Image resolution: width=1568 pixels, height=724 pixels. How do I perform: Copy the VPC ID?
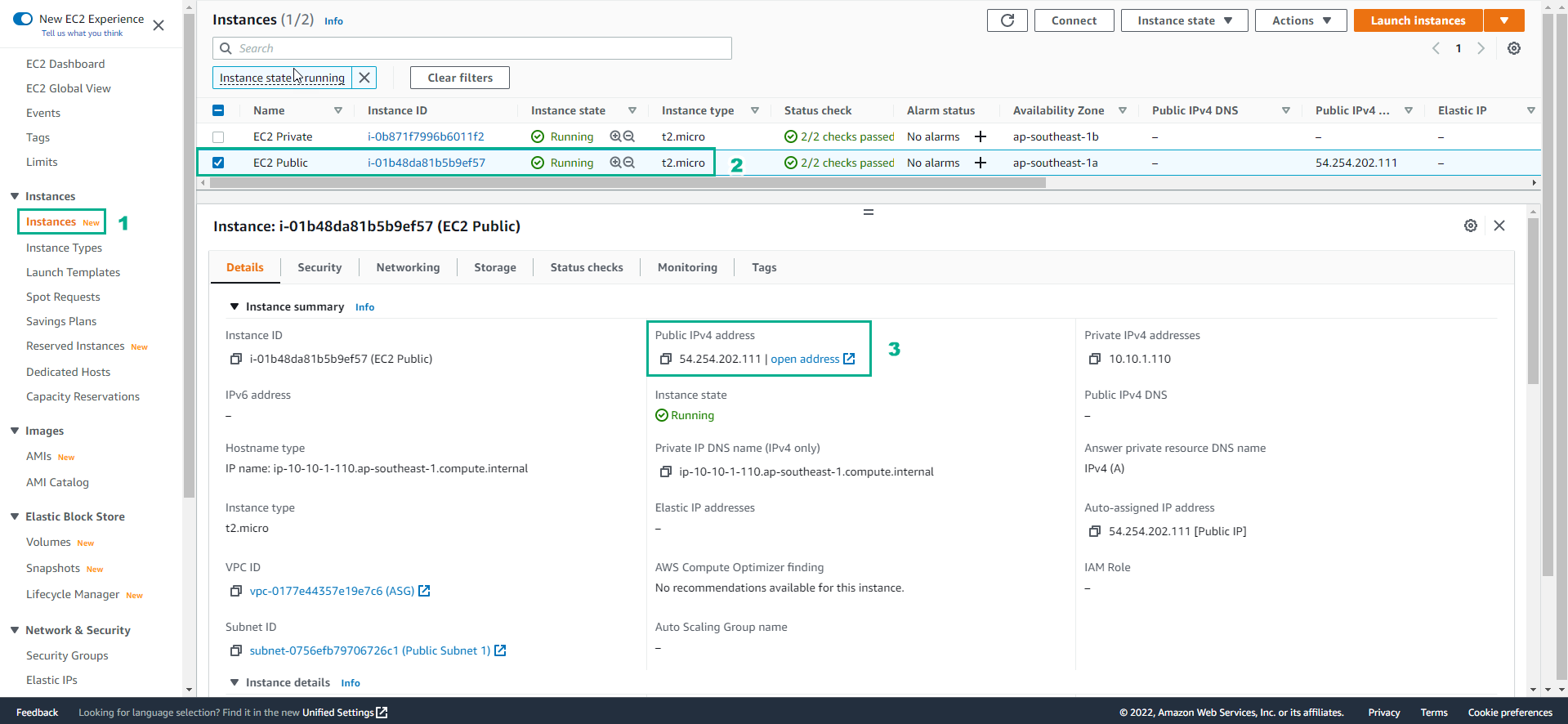tap(236, 591)
